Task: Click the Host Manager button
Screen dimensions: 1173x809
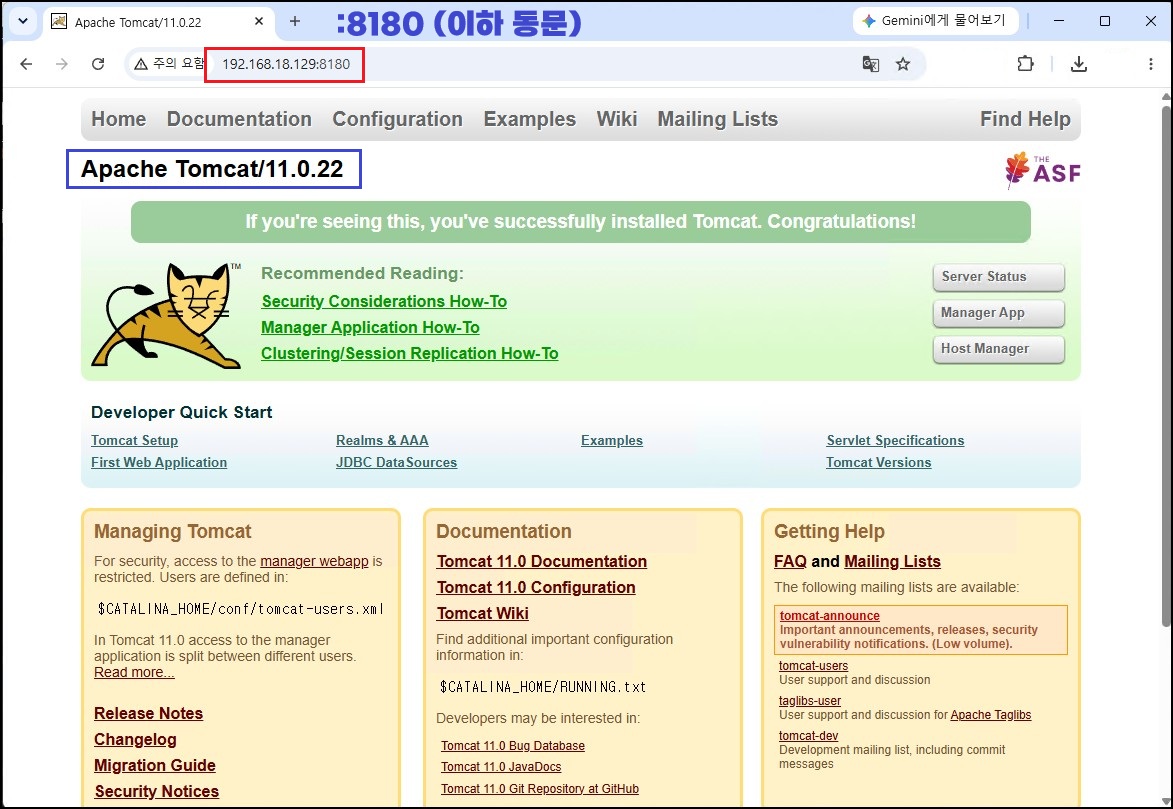Action: pyautogui.click(x=999, y=349)
